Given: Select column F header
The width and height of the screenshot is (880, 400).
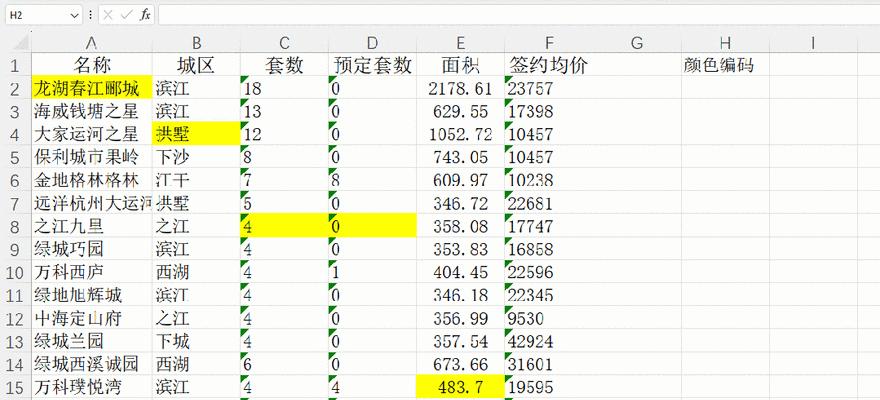Looking at the screenshot, I should click(549, 43).
